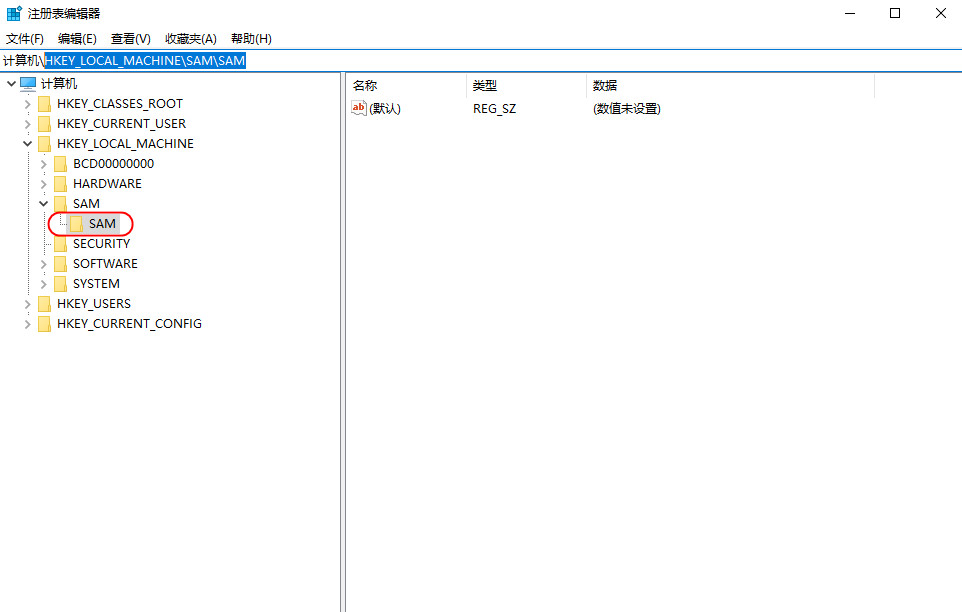The height and width of the screenshot is (612, 962).
Task: Click the HARDWARE key folder icon
Action: pos(60,183)
